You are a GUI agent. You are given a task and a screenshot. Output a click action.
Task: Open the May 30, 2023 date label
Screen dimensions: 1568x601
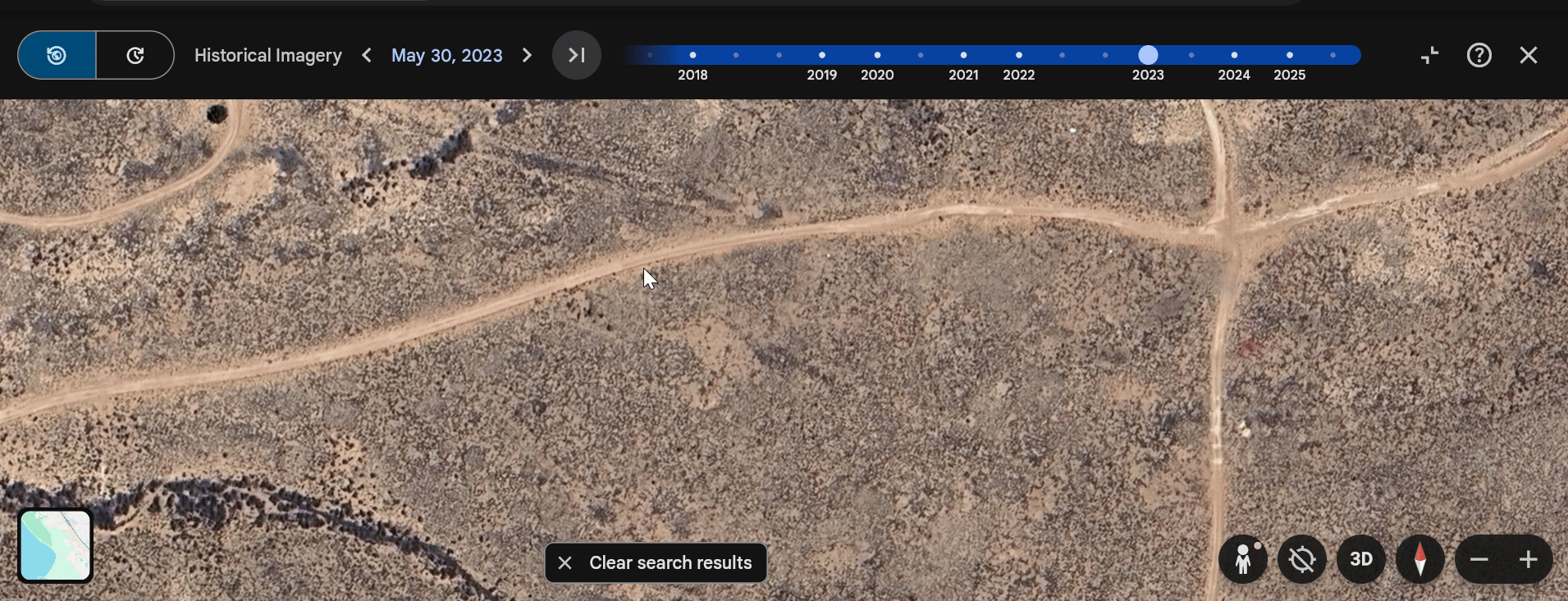[x=446, y=55]
